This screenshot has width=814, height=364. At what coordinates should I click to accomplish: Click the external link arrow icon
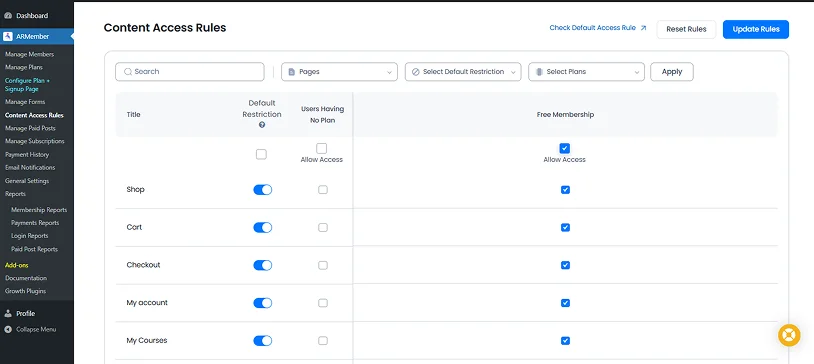coord(643,28)
